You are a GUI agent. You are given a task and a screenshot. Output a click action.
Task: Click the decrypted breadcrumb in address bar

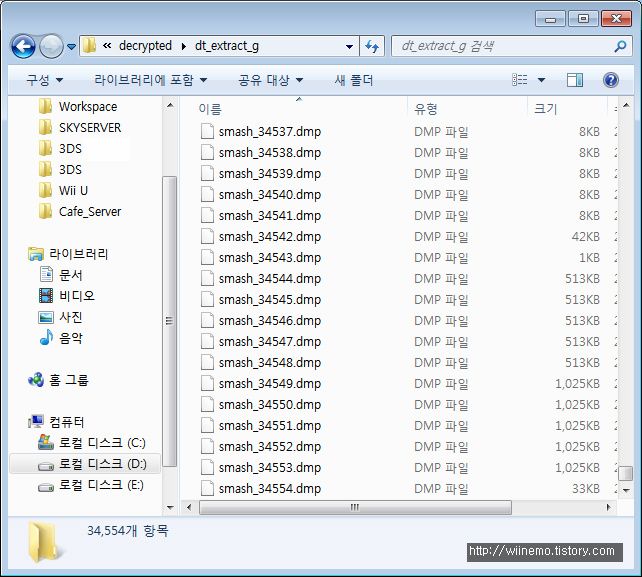pos(145,46)
